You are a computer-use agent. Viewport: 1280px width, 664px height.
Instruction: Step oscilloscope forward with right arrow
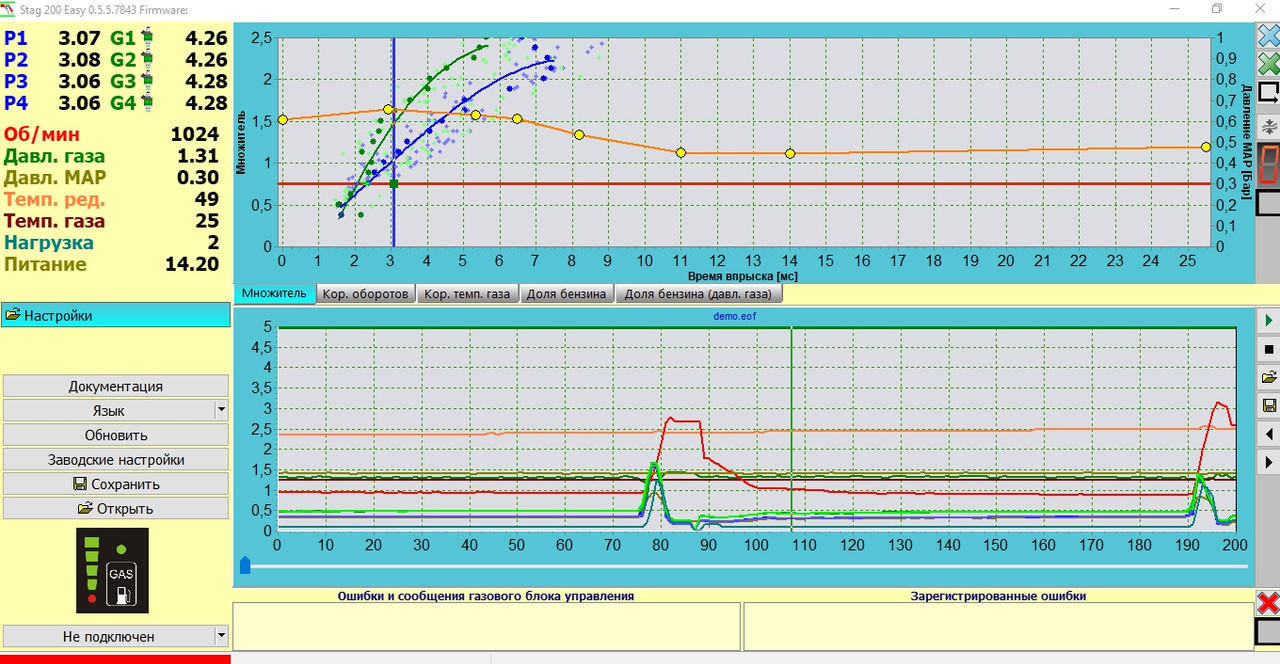click(1268, 462)
